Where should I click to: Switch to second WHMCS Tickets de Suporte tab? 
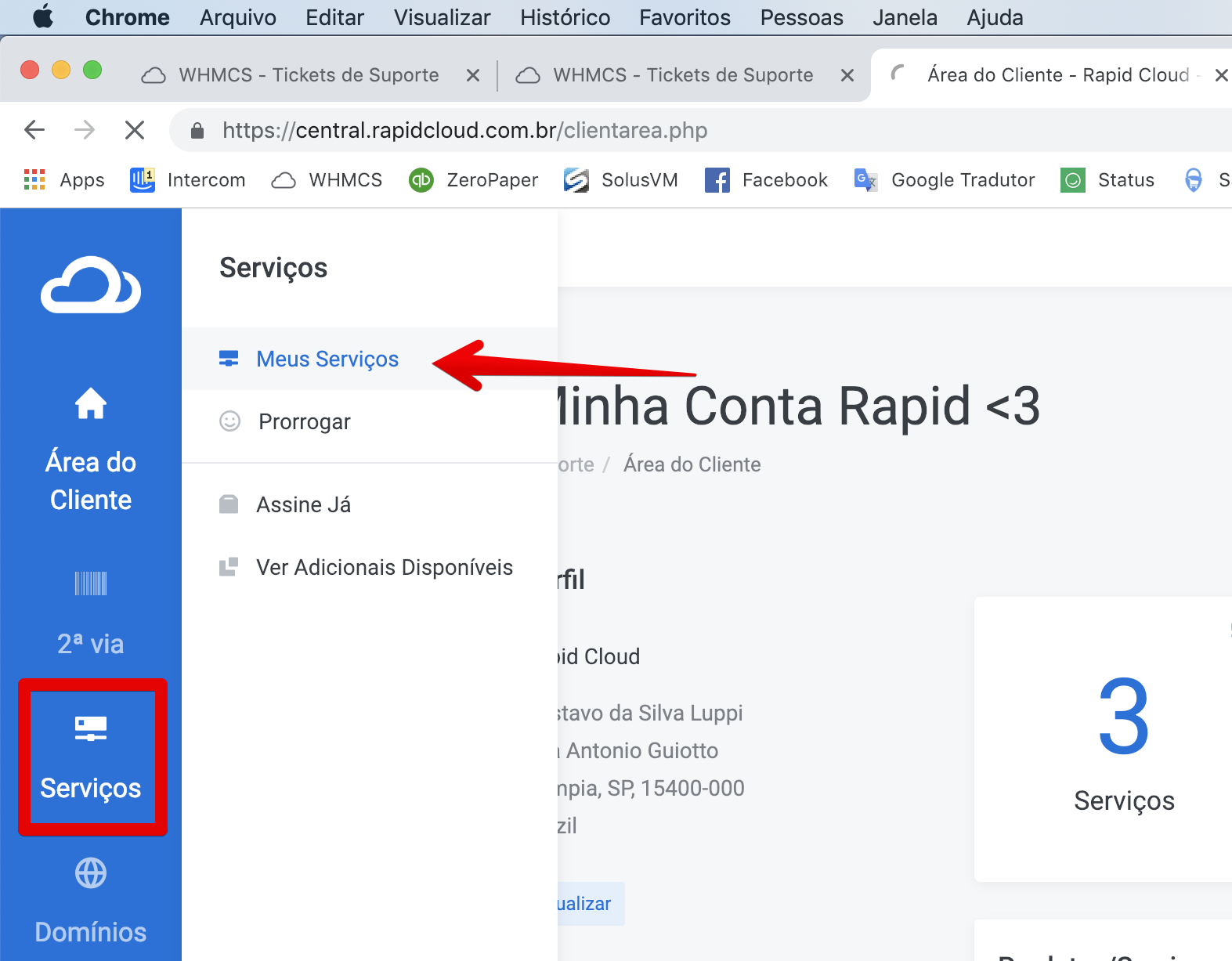(684, 75)
